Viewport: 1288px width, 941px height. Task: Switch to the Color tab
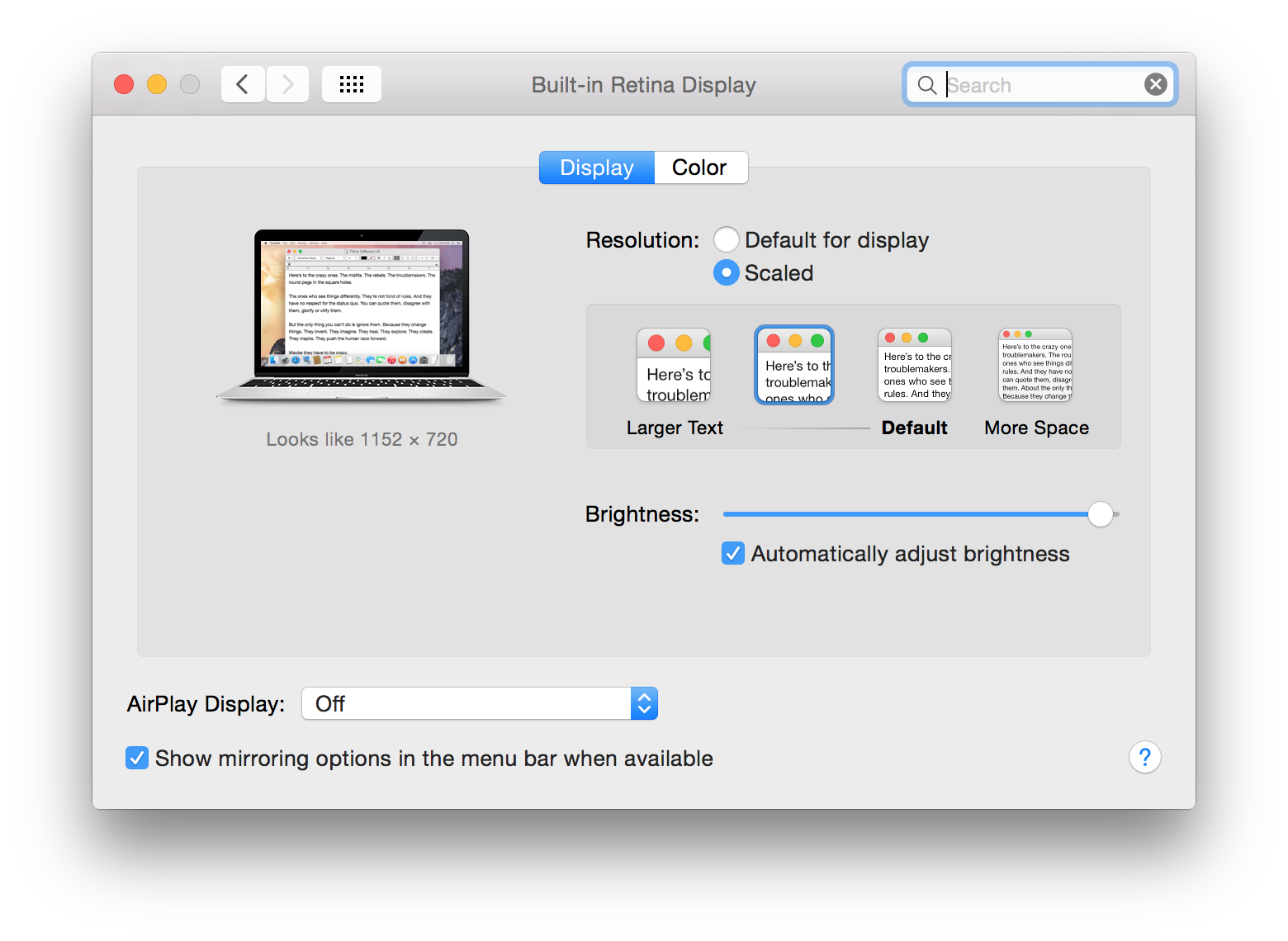pyautogui.click(x=700, y=168)
